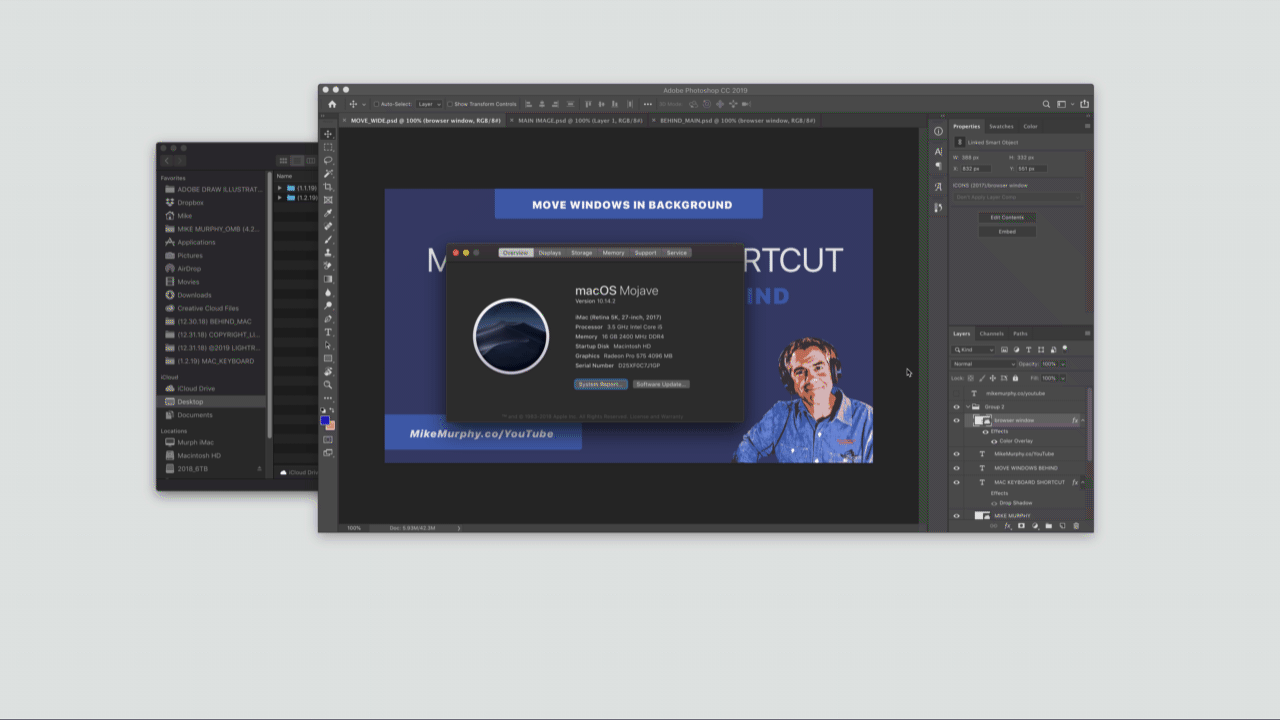1280x720 pixels.
Task: Select the Frame tool
Action: [328, 200]
